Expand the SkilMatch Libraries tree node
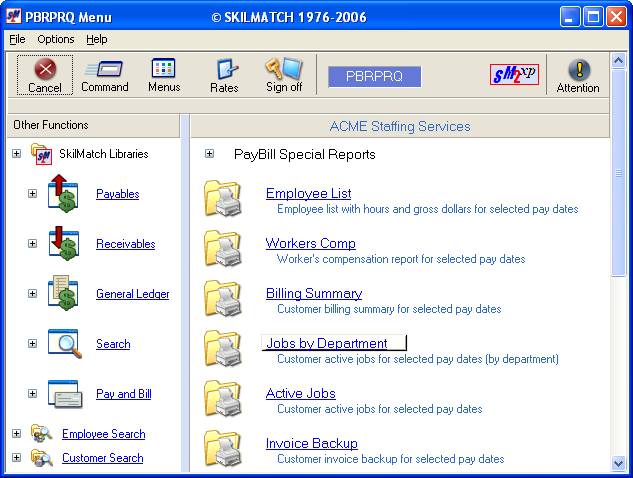This screenshot has height=478, width=633. coord(16,153)
